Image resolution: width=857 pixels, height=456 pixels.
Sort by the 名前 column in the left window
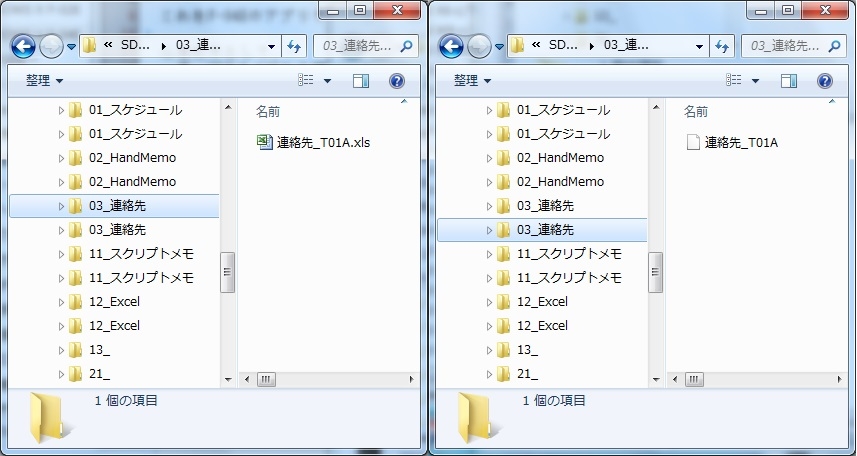(x=268, y=112)
